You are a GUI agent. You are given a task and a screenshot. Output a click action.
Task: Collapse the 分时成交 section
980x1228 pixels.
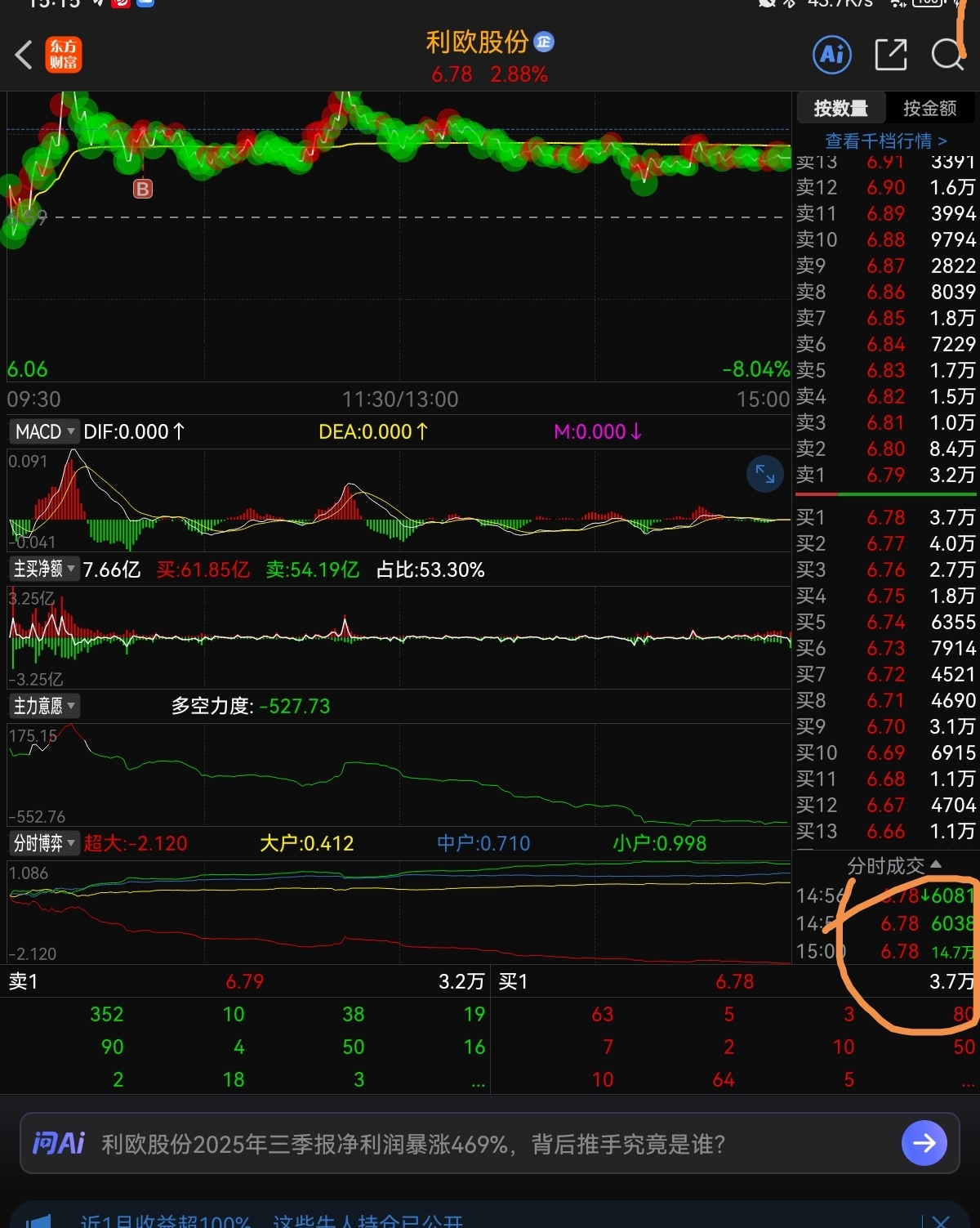click(x=894, y=865)
